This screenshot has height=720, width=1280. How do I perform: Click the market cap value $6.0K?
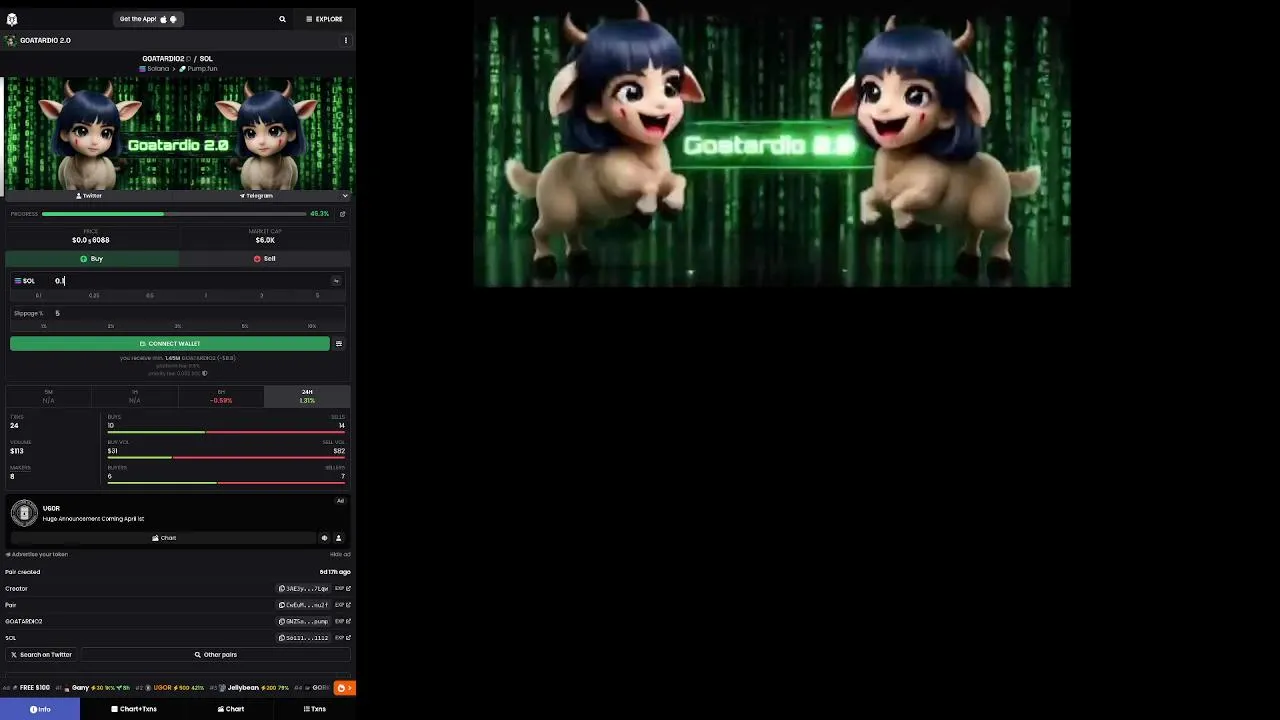coord(265,240)
